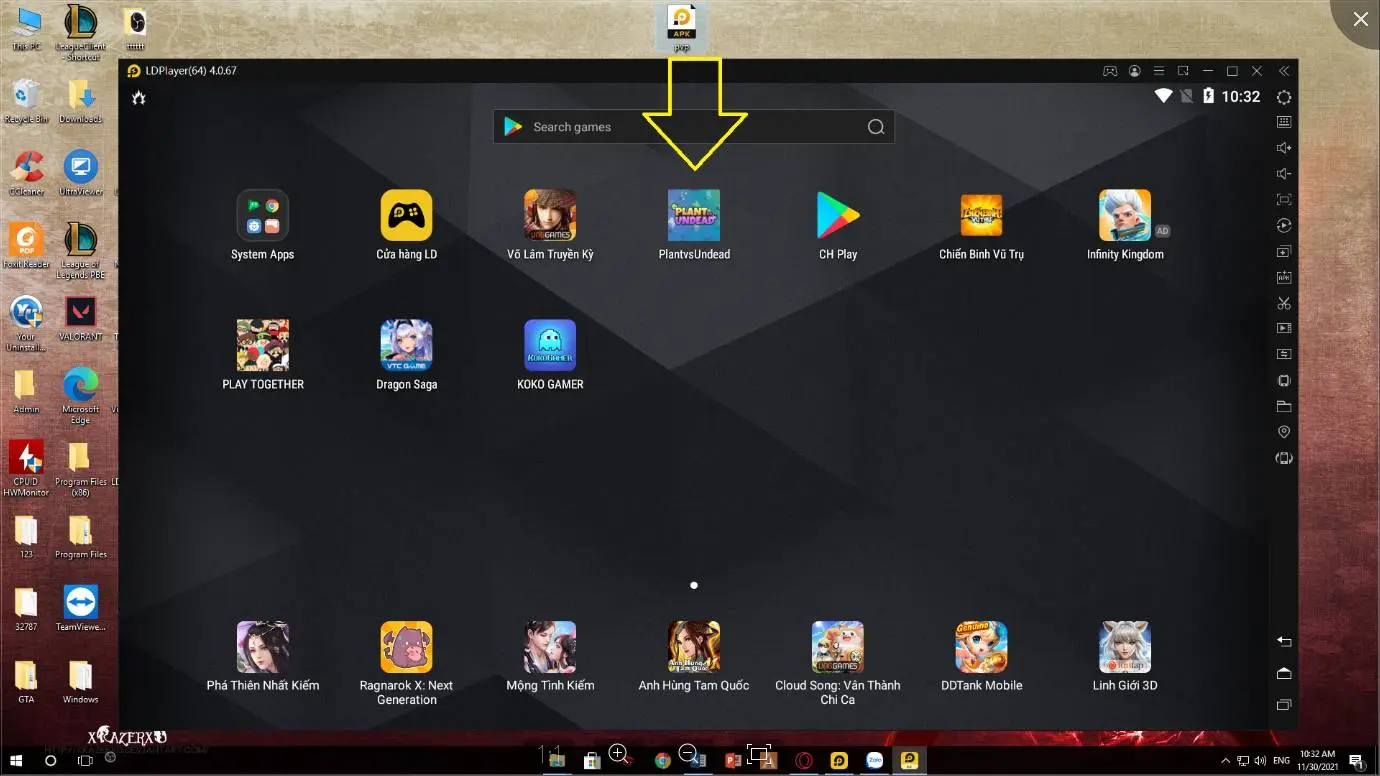Launch KOKO GAMER app
1380x776 pixels.
point(550,355)
